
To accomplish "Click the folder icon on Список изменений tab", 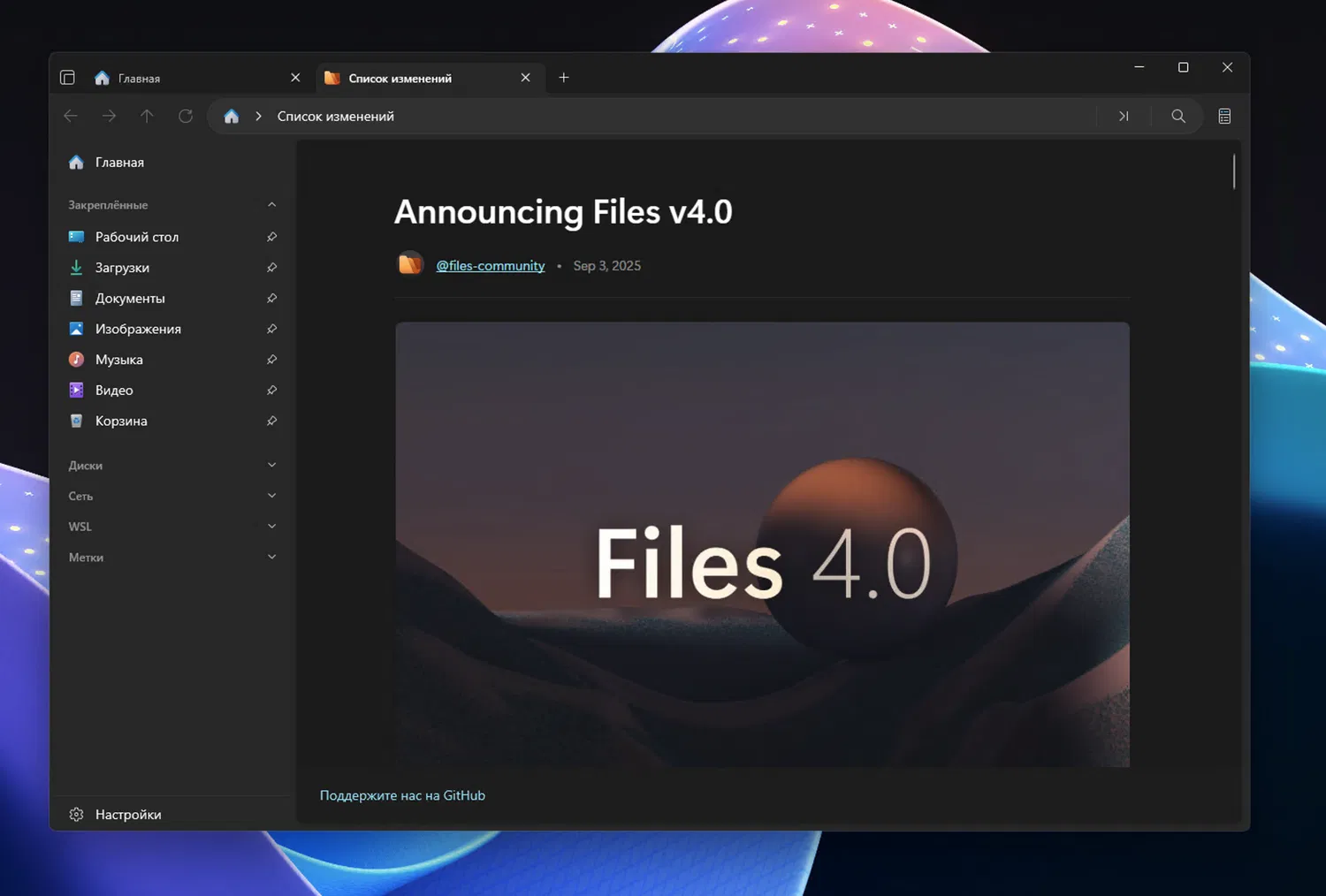I will [332, 78].
